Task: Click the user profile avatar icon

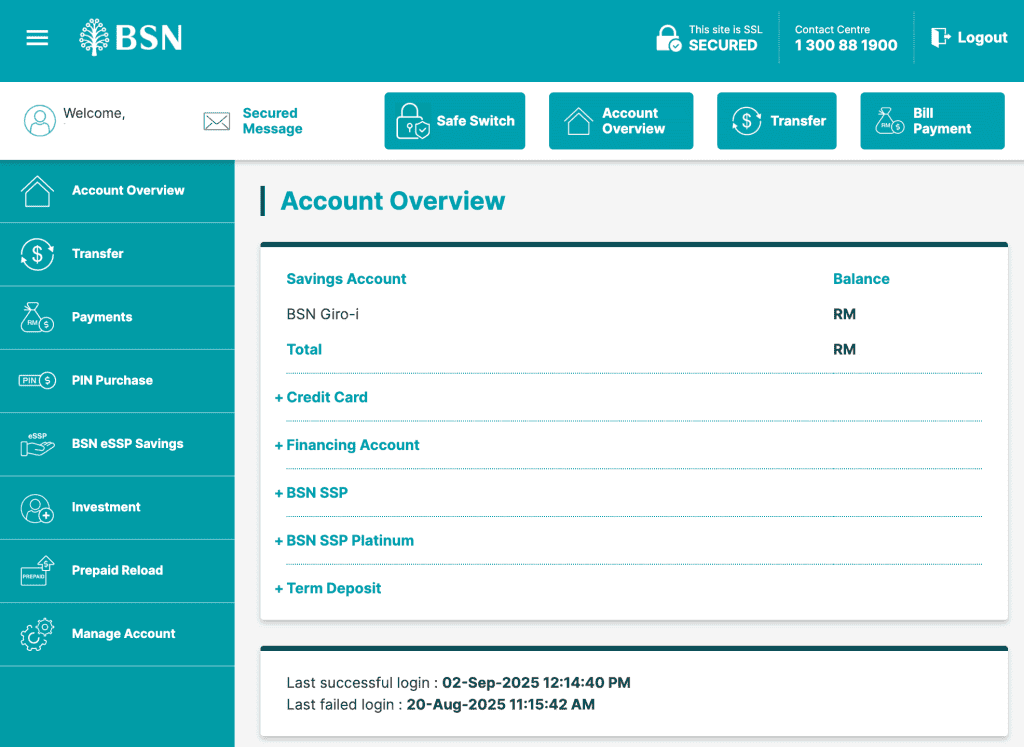Action: [x=40, y=121]
